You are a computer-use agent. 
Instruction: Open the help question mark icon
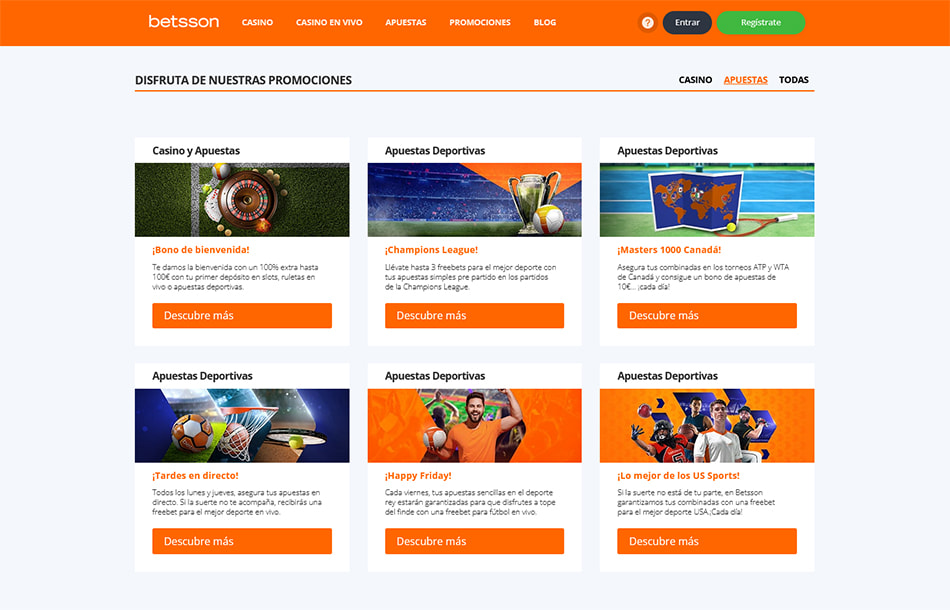click(x=648, y=22)
